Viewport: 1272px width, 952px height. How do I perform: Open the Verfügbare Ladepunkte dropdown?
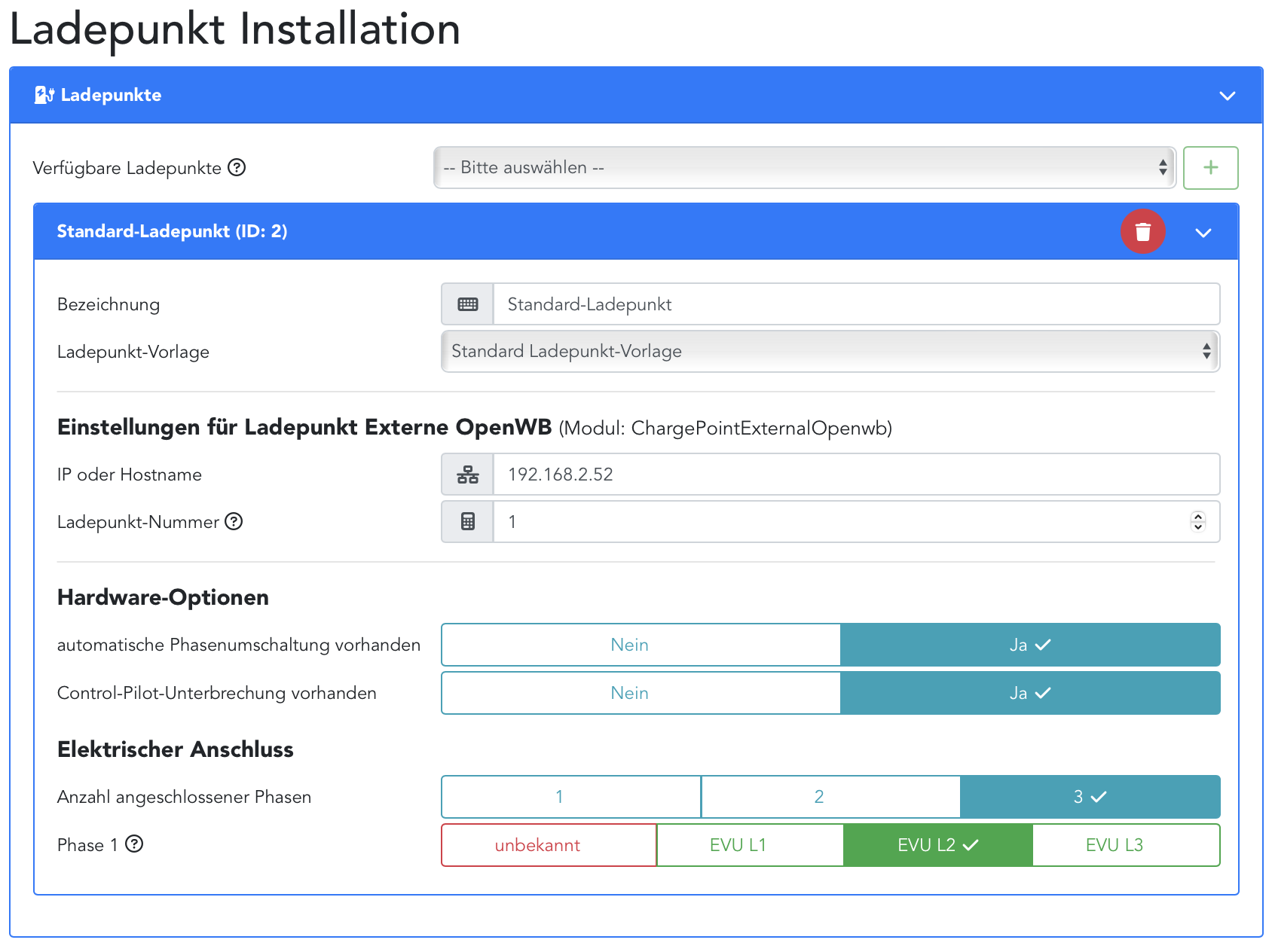pos(804,168)
